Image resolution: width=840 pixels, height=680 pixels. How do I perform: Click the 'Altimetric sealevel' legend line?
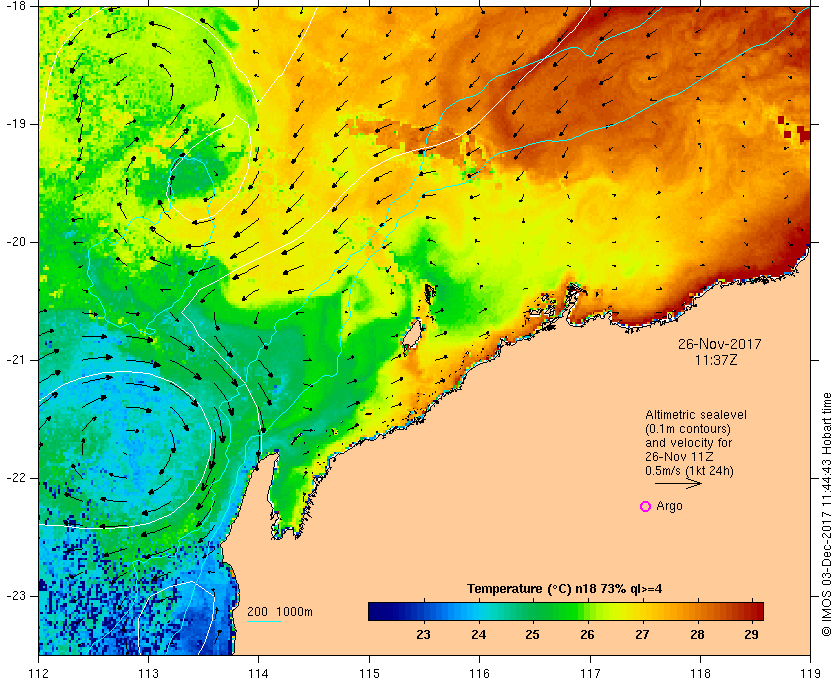coord(695,415)
